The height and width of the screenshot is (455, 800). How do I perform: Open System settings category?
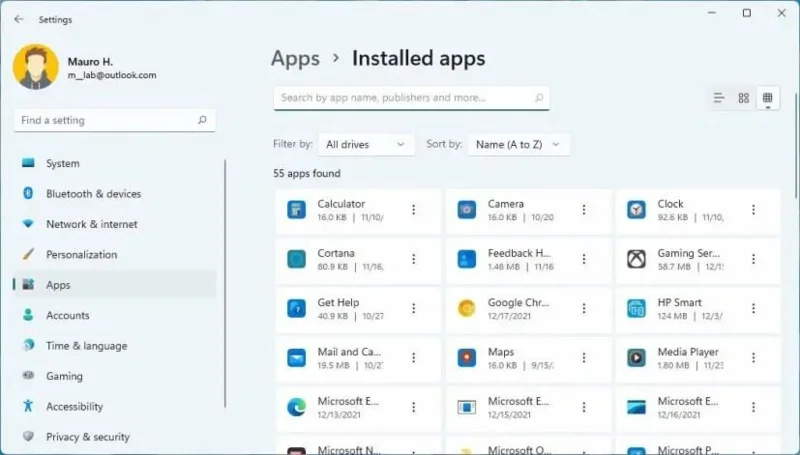click(x=115, y=163)
